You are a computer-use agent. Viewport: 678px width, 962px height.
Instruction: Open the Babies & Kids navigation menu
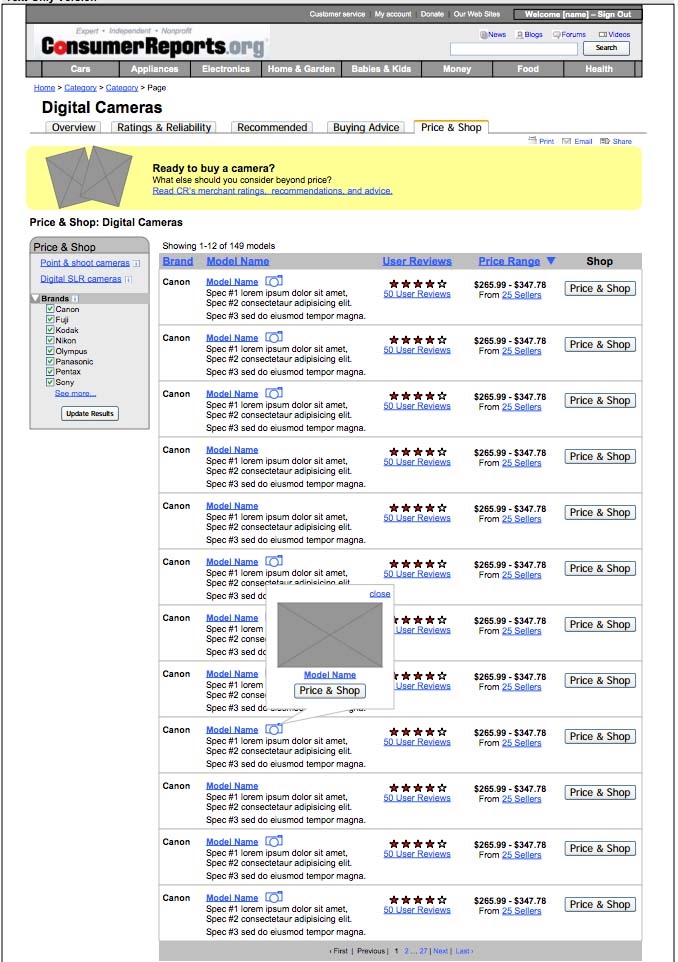pos(381,69)
